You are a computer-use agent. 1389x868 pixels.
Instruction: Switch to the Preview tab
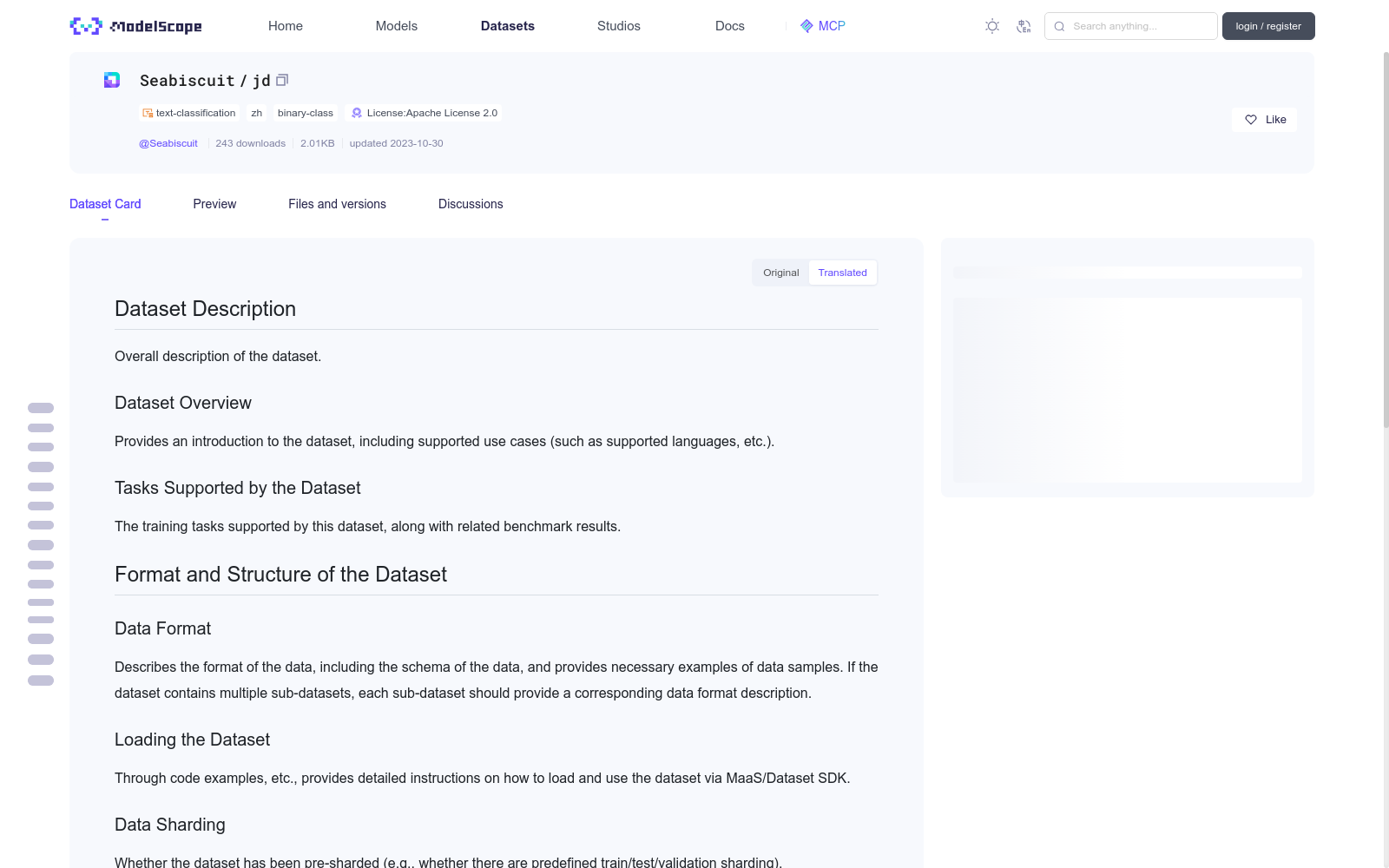pos(214,204)
